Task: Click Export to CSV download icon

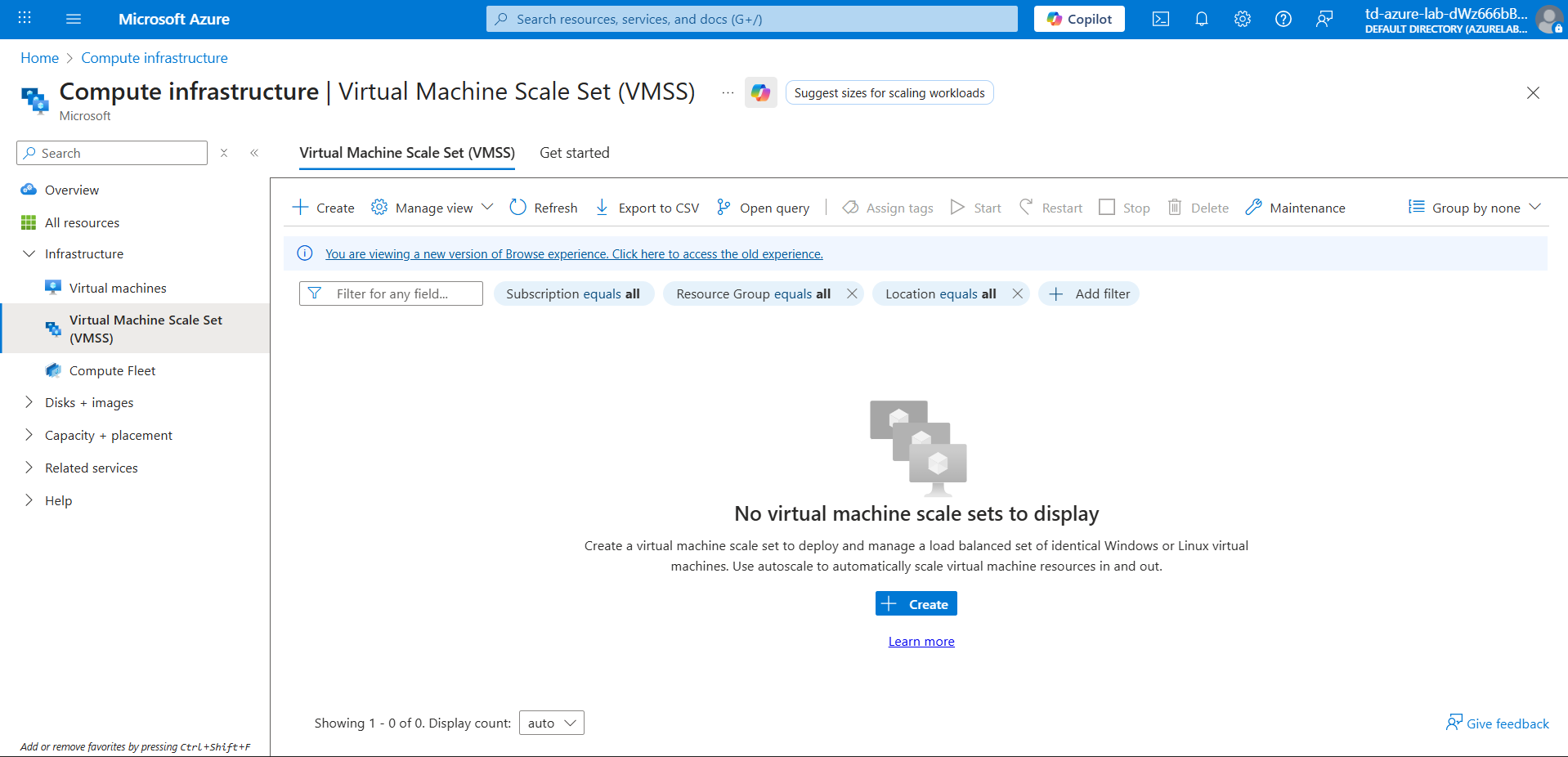Action: tap(602, 208)
